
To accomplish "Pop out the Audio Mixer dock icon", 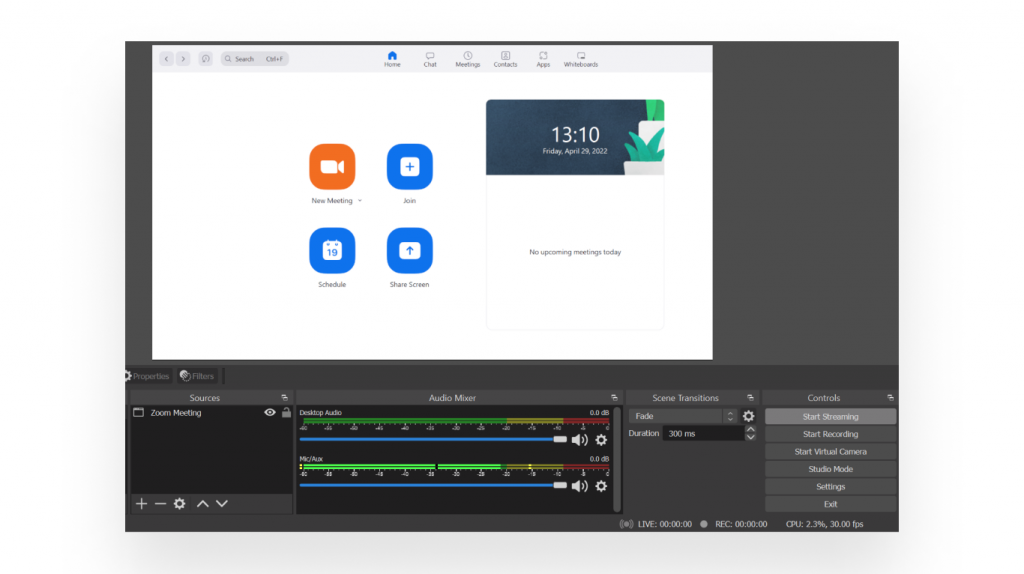I will tap(614, 398).
